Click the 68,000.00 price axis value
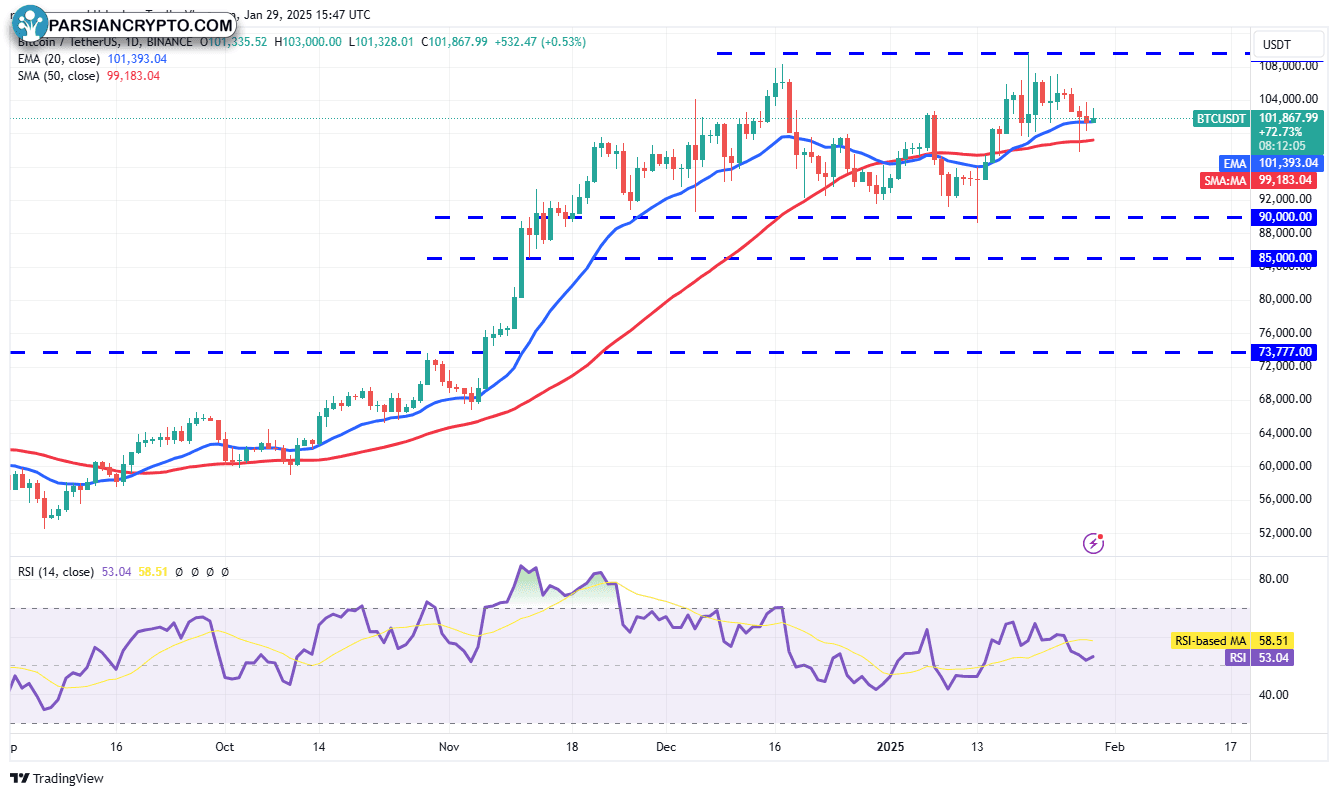The width and height of the screenshot is (1338, 796). point(1286,399)
